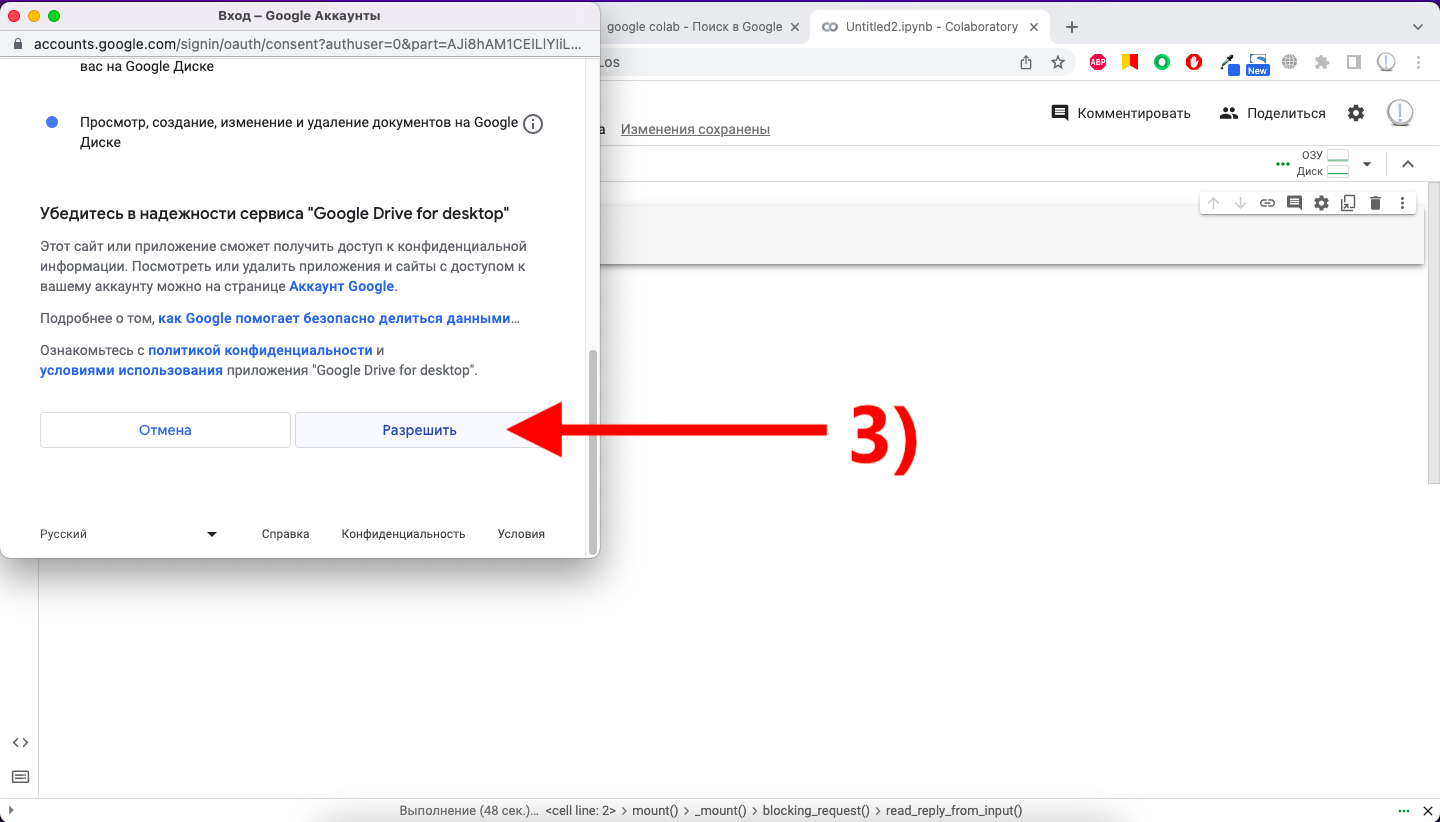
Task: Open the политикой конфиденциальности link
Action: click(260, 350)
